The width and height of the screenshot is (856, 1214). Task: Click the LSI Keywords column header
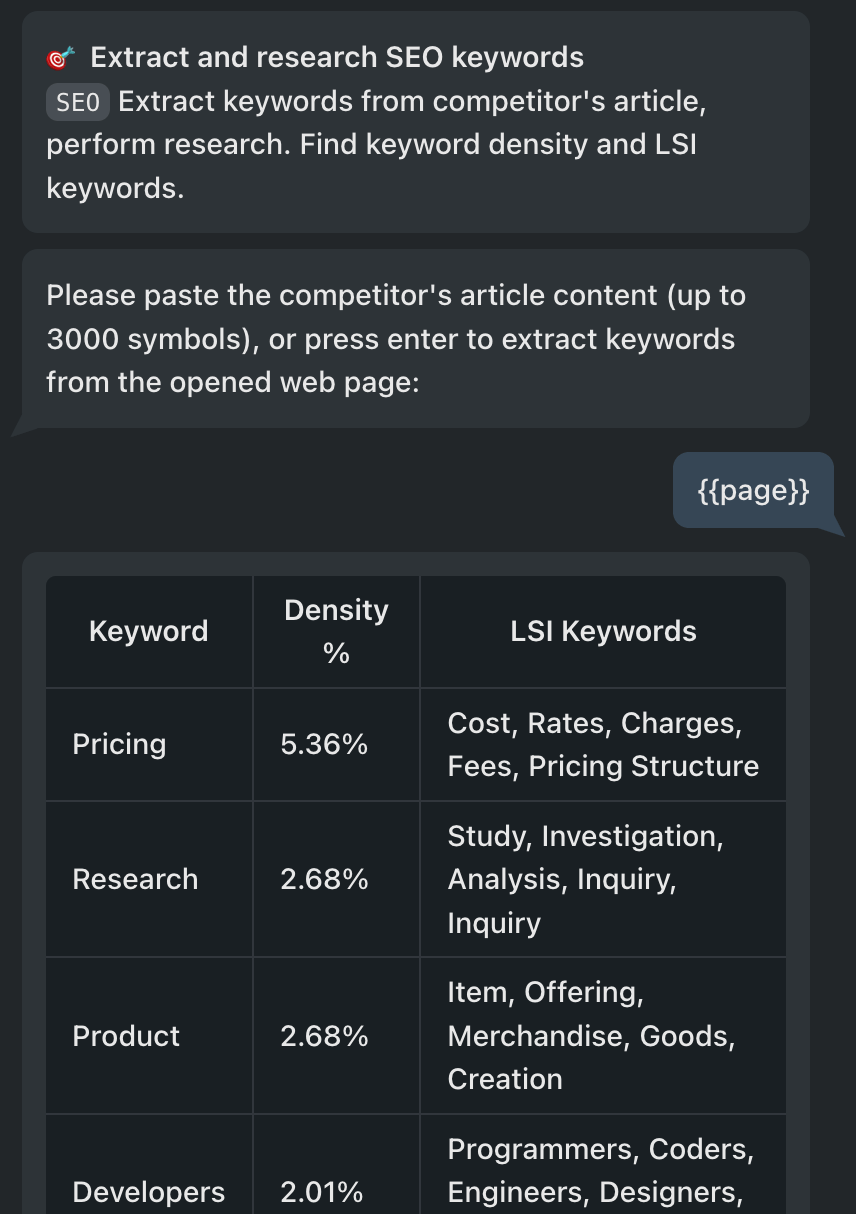(603, 632)
